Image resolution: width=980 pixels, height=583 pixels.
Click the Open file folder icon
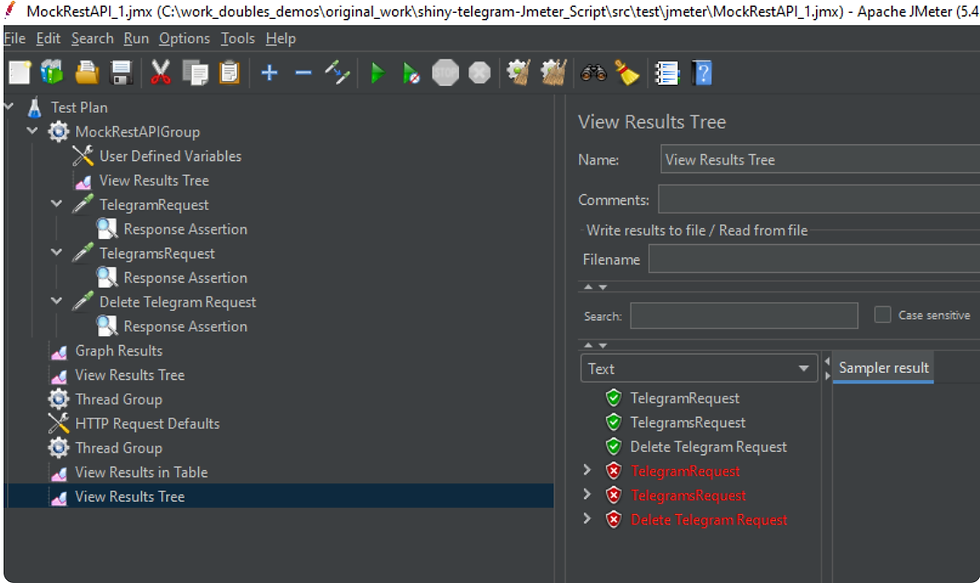87,73
